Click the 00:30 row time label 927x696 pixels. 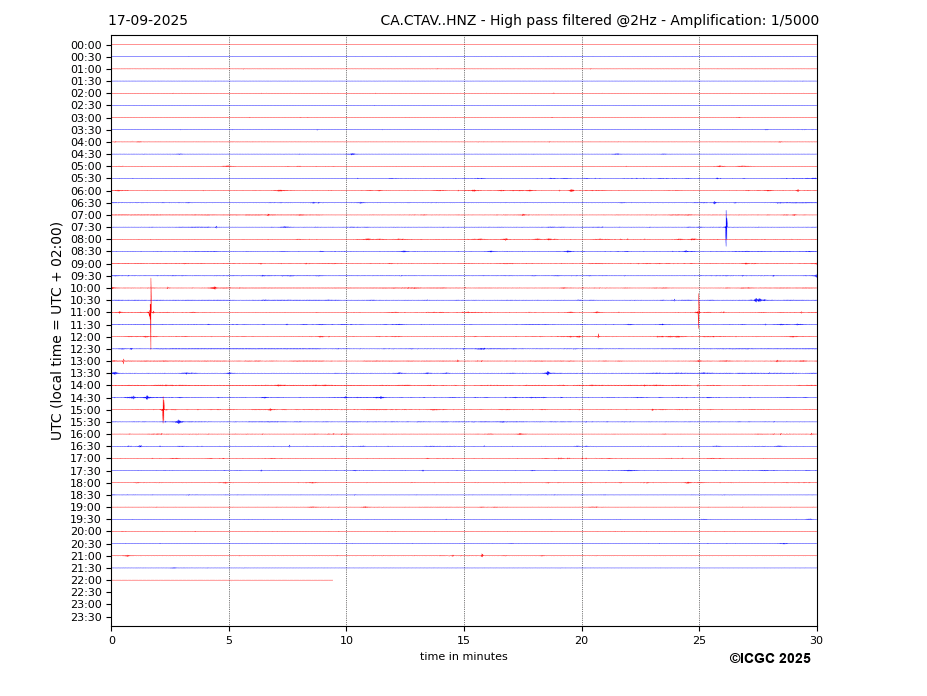point(86,57)
